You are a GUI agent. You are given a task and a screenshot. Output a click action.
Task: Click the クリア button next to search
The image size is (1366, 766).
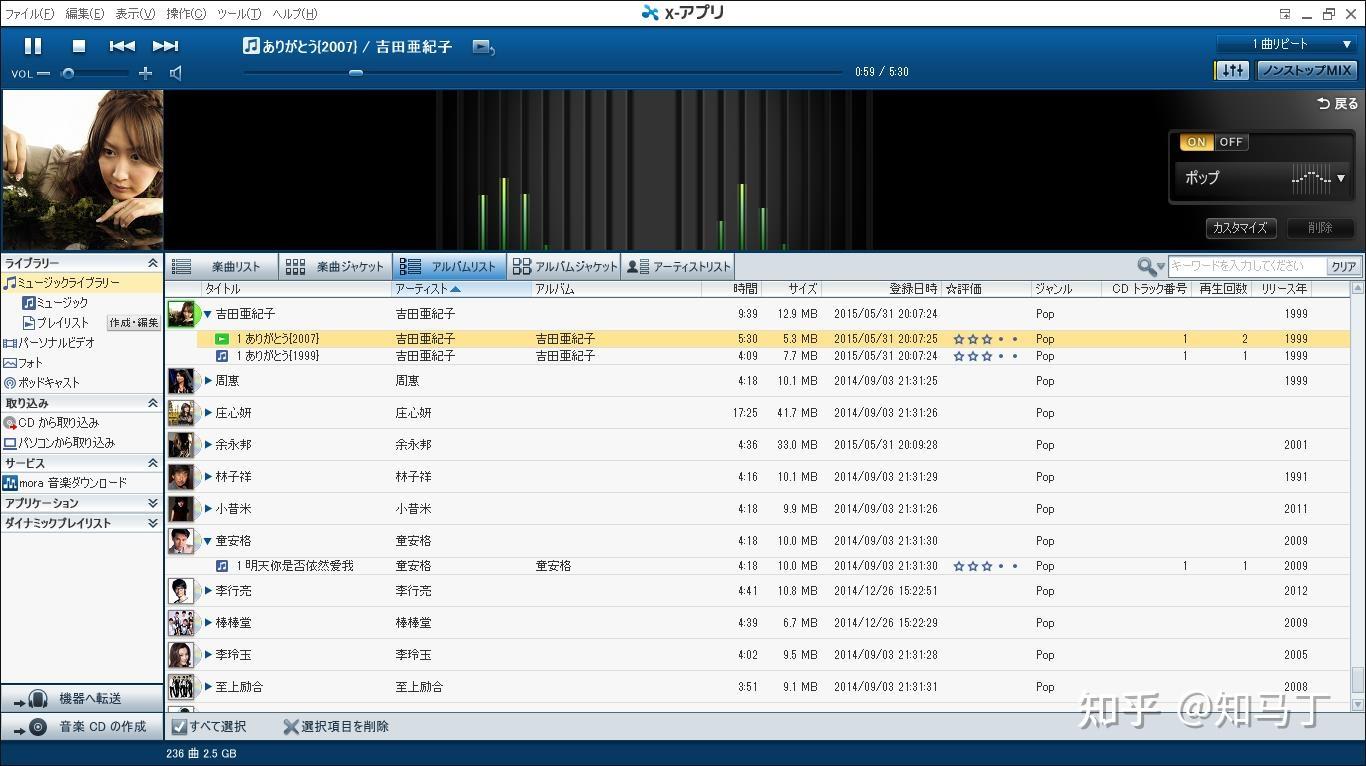1343,266
